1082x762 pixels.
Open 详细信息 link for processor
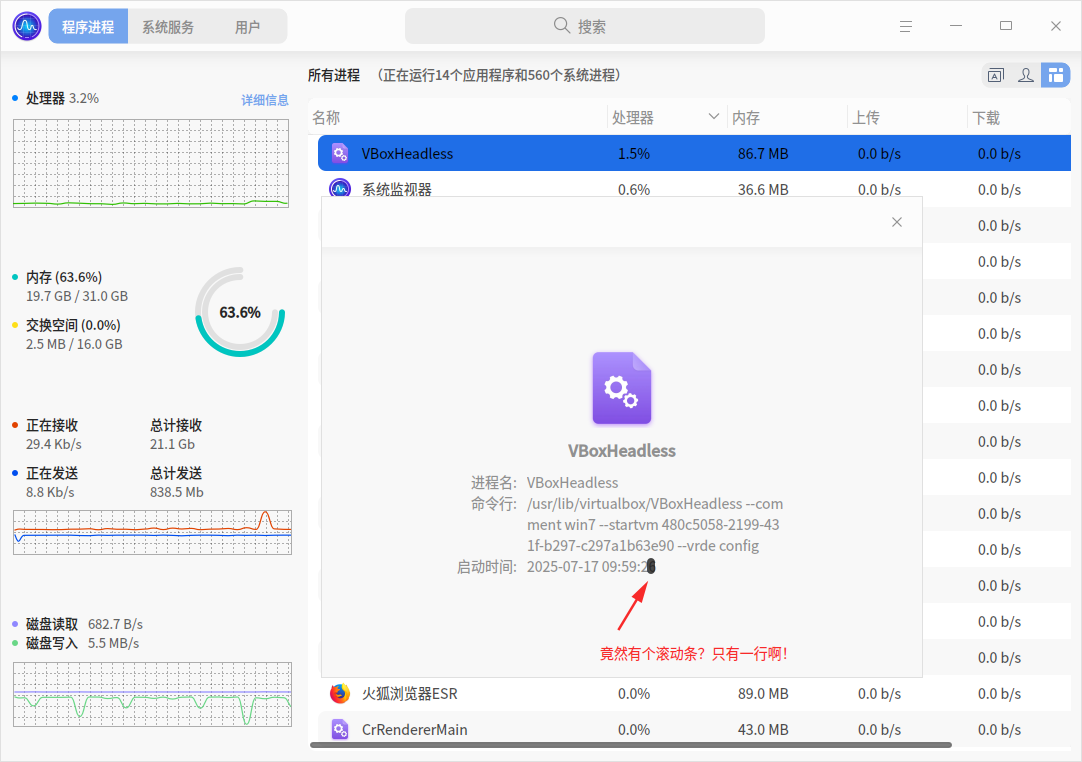coord(264,100)
